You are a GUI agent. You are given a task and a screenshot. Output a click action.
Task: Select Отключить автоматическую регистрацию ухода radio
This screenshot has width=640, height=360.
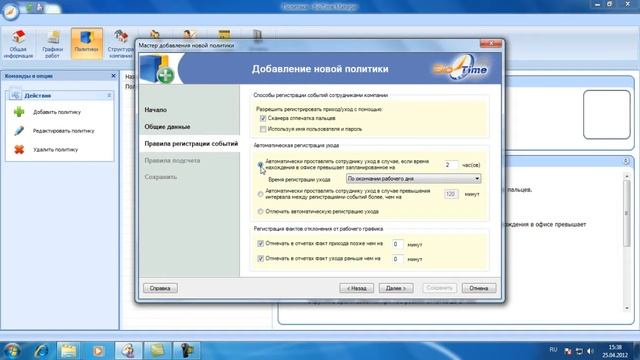[x=260, y=211]
